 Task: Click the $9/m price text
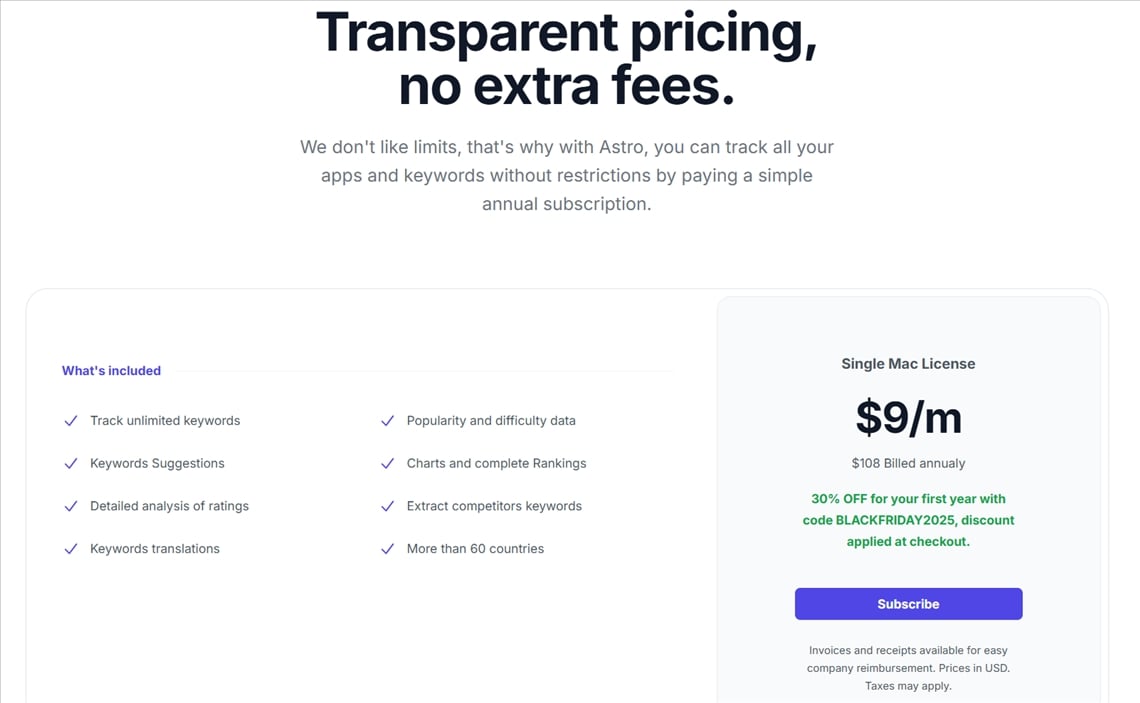(908, 417)
